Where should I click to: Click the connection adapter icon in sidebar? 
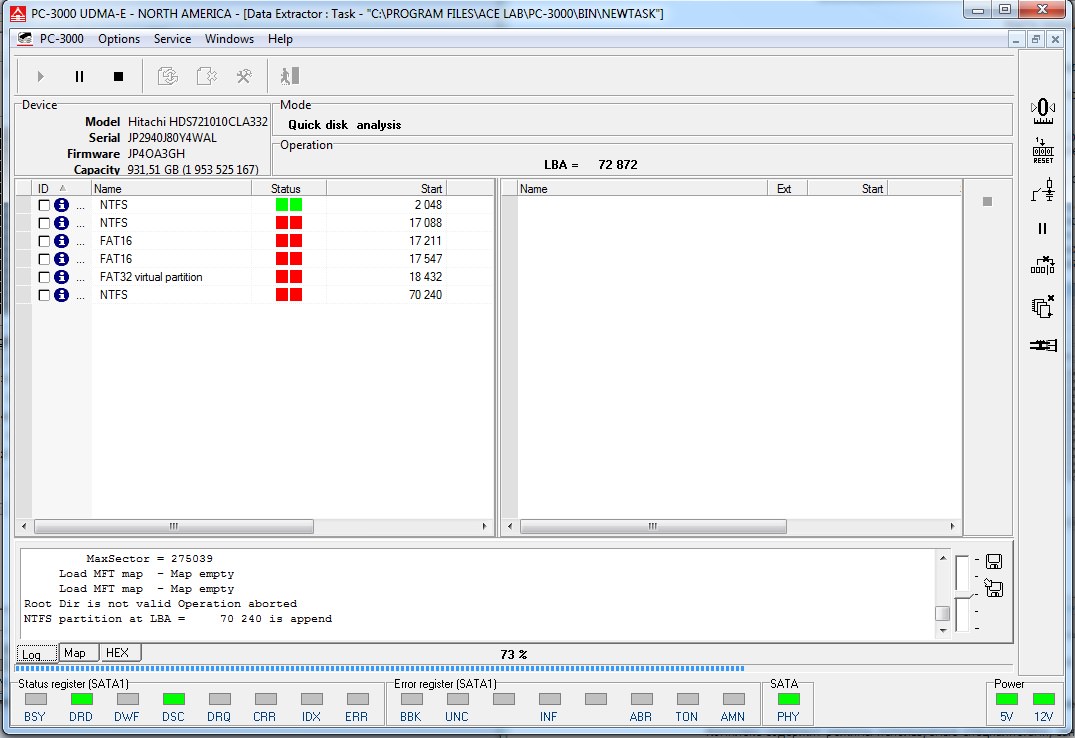[x=1043, y=345]
